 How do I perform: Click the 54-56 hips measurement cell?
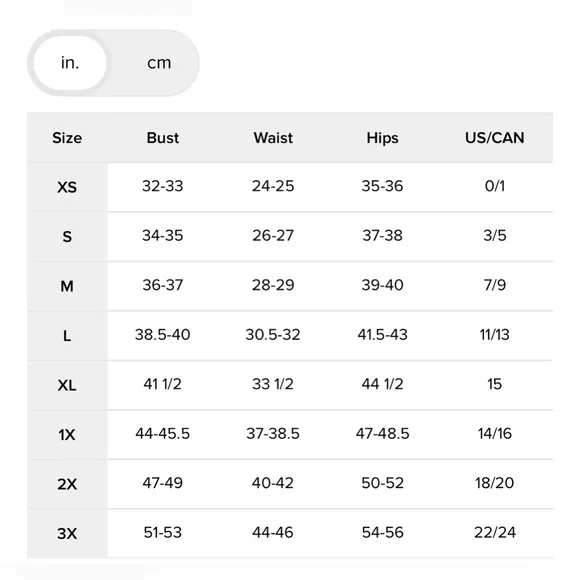coord(382,533)
